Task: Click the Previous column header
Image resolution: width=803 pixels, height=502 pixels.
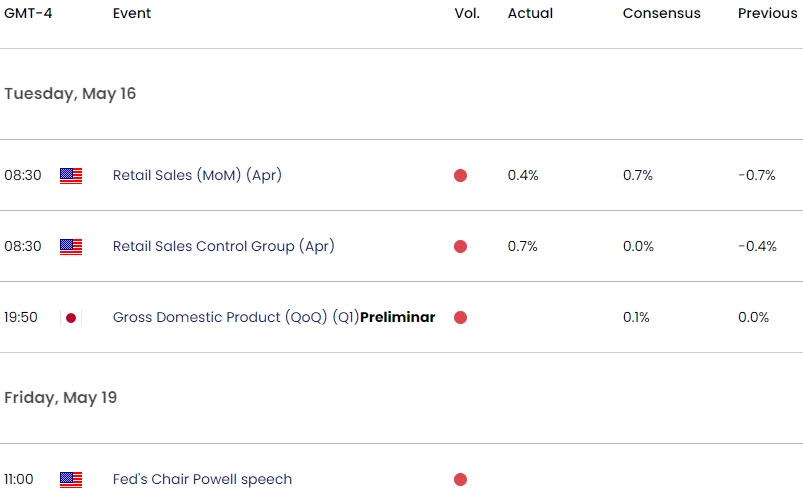Action: click(768, 14)
